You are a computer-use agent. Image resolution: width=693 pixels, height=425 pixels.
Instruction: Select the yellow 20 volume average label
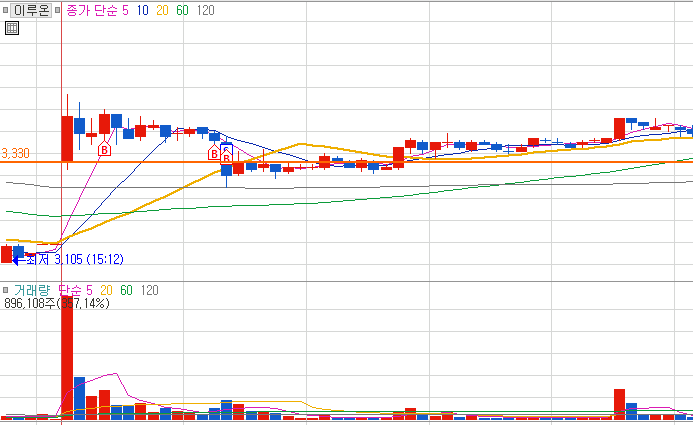(106, 290)
